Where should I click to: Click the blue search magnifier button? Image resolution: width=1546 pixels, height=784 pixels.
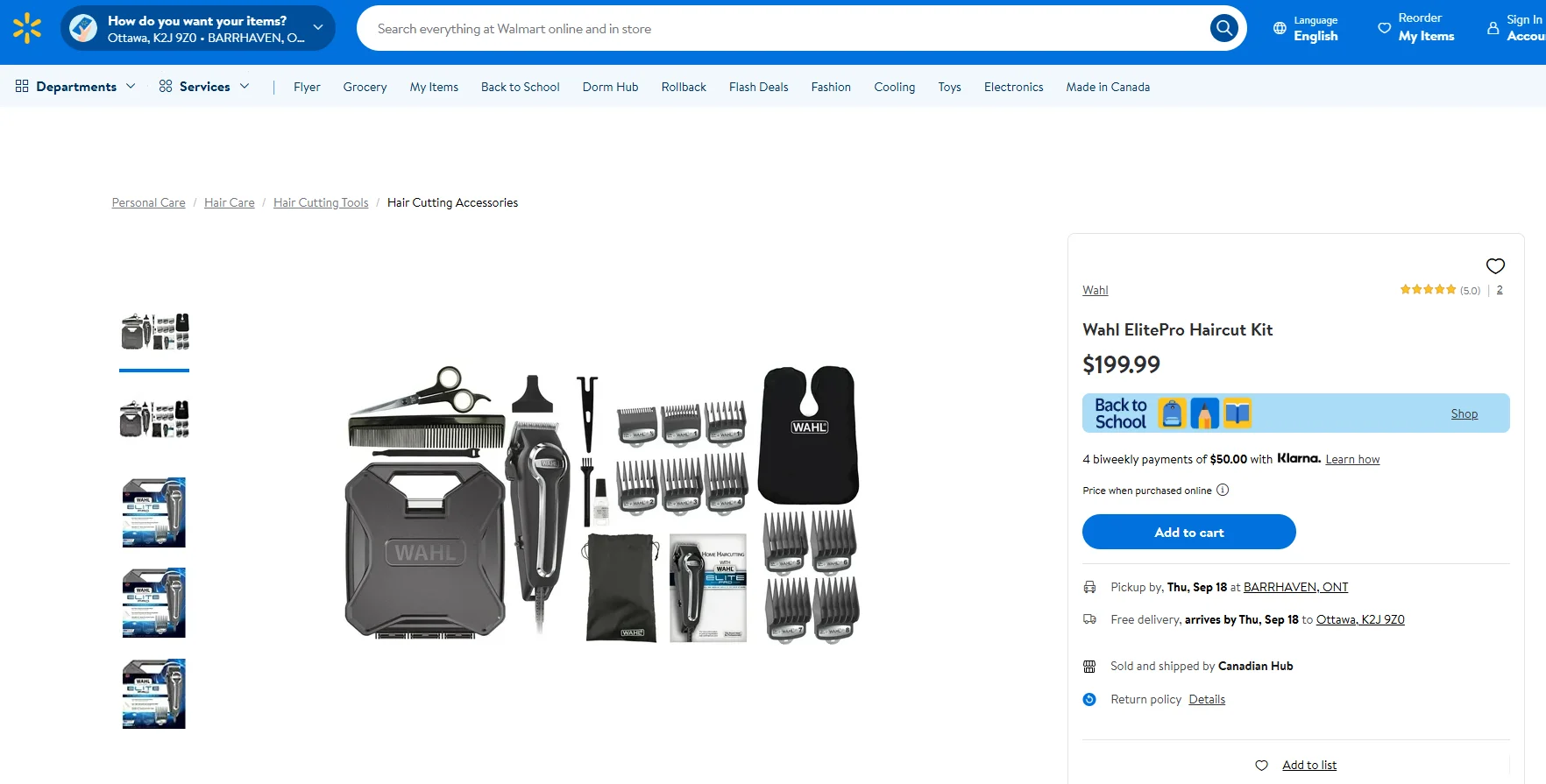(x=1223, y=29)
